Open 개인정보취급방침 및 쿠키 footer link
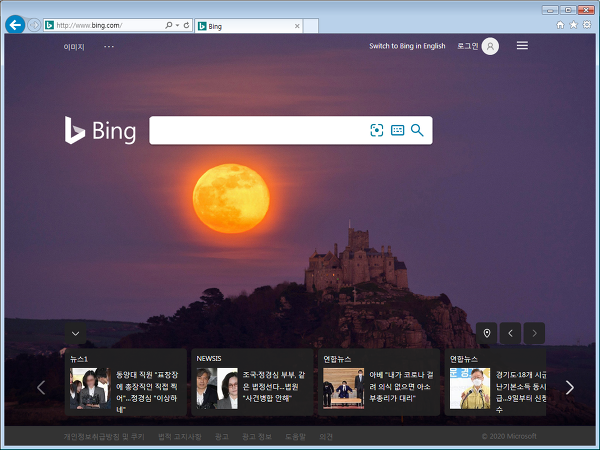600x450 pixels. point(104,437)
